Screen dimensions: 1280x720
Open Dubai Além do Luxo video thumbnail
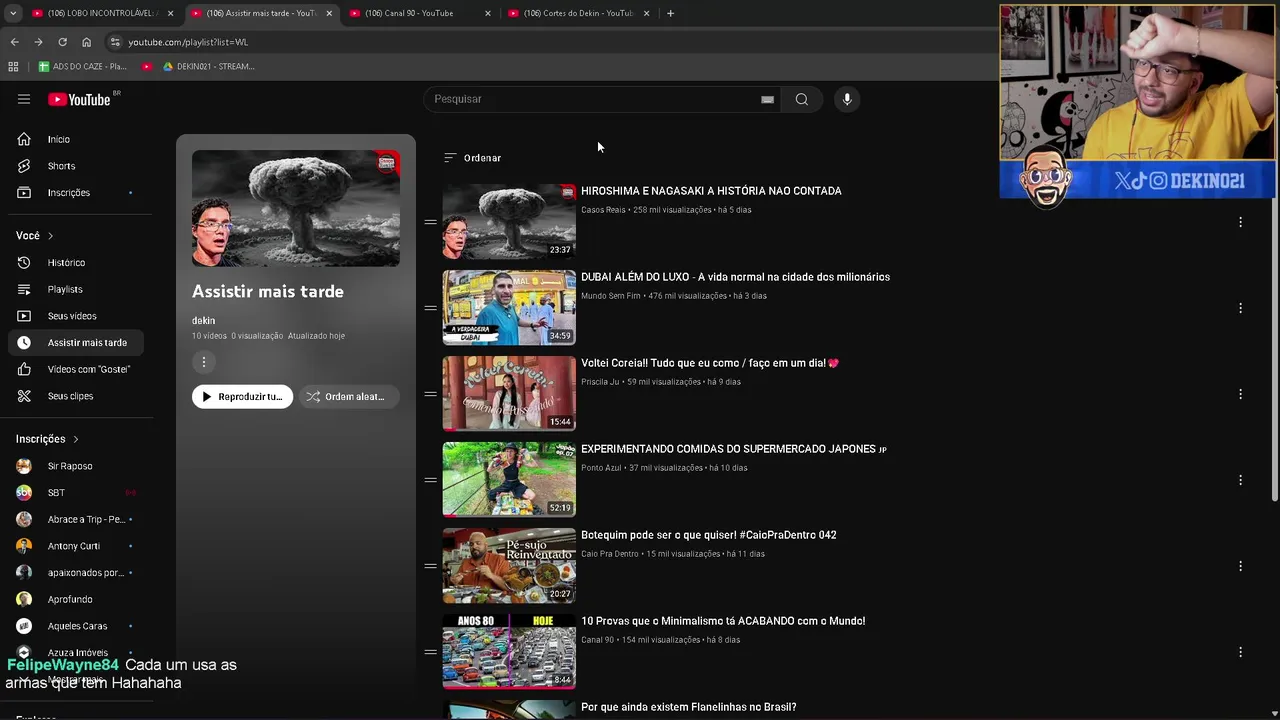click(x=509, y=307)
